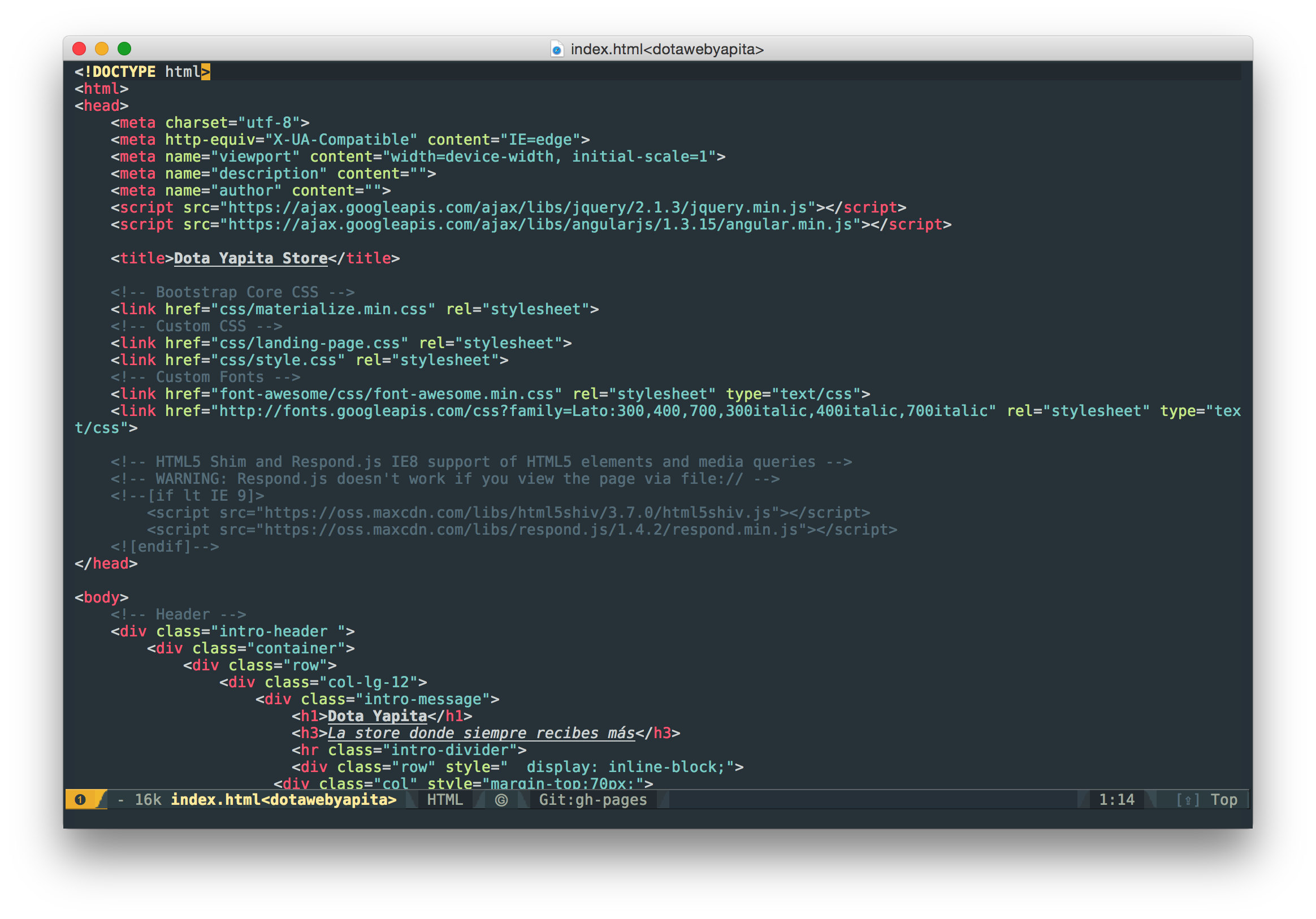Click the Git:gh-pages branch indicator

[x=592, y=800]
